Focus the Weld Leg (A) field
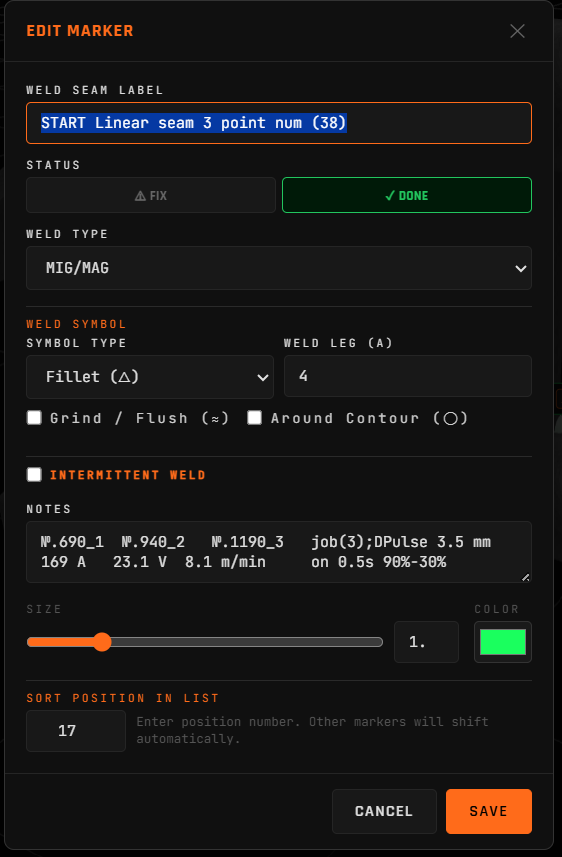 [408, 376]
